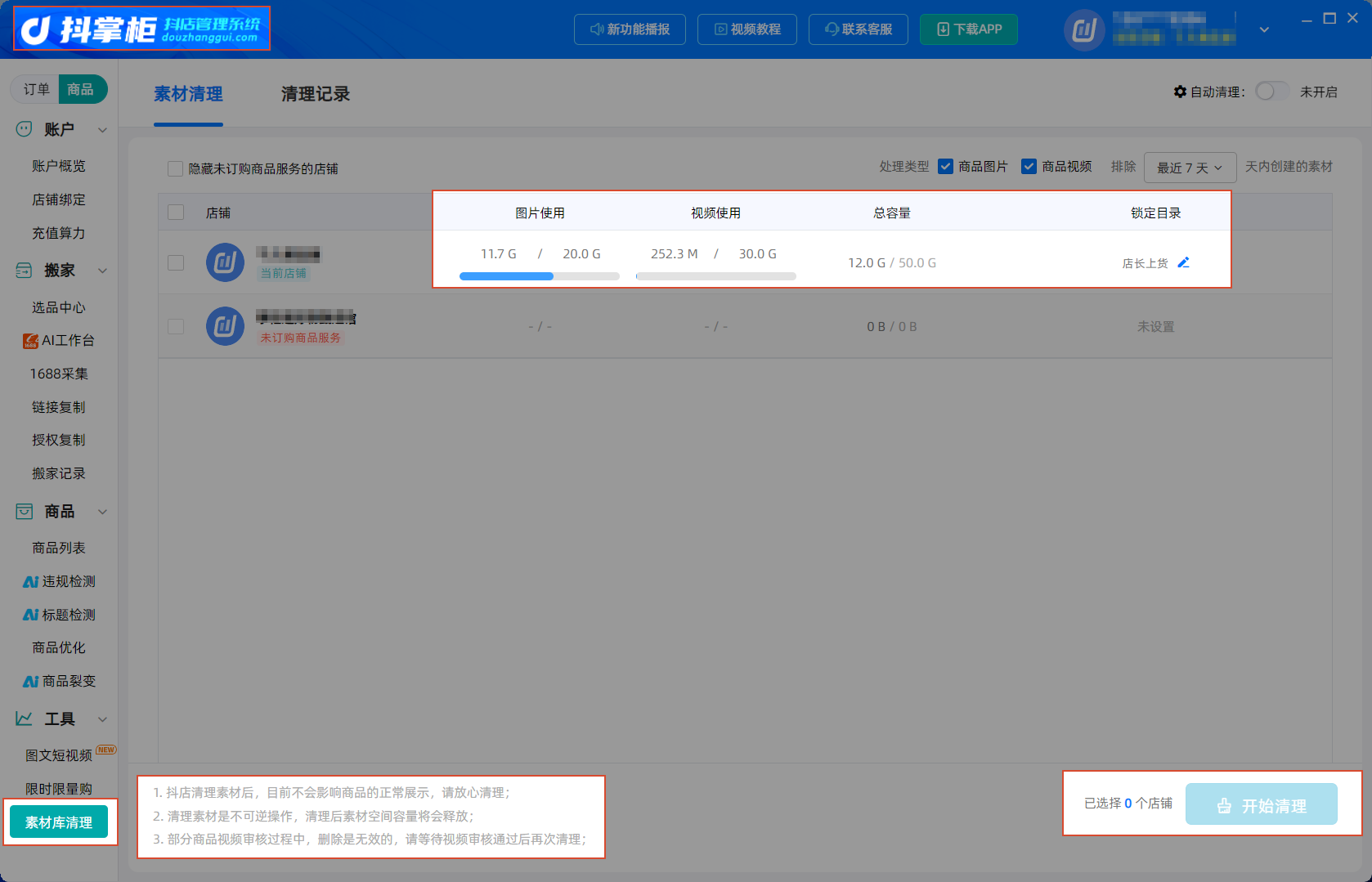
Task: Select all shops via header checkbox
Action: pyautogui.click(x=176, y=213)
